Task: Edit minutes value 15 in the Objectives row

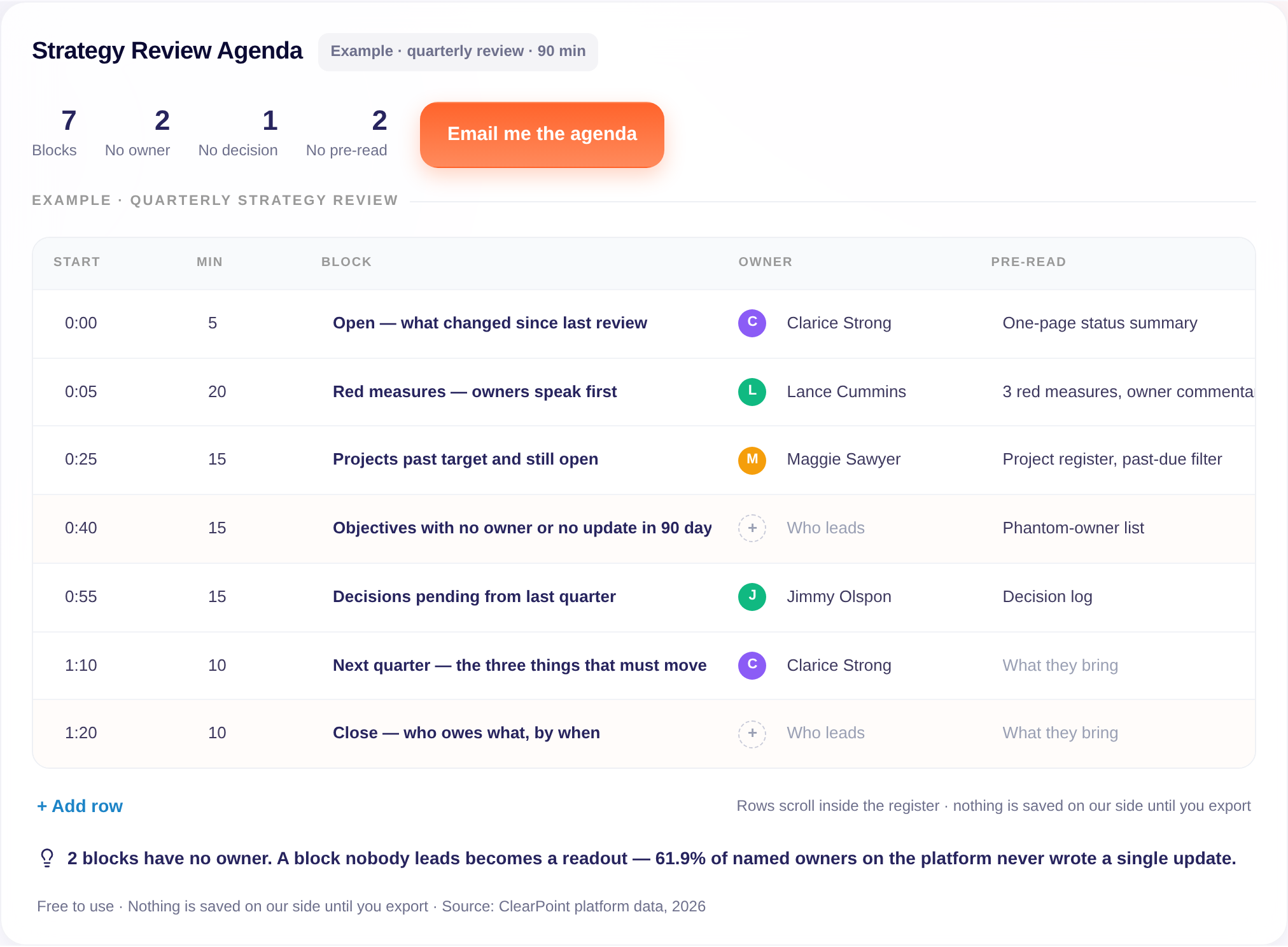Action: (x=217, y=528)
